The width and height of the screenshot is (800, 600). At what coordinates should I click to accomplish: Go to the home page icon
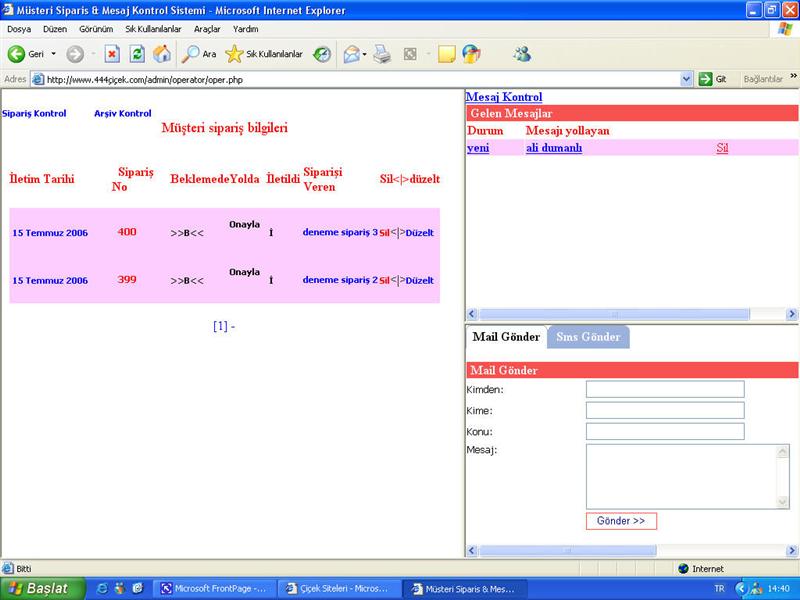(x=162, y=54)
